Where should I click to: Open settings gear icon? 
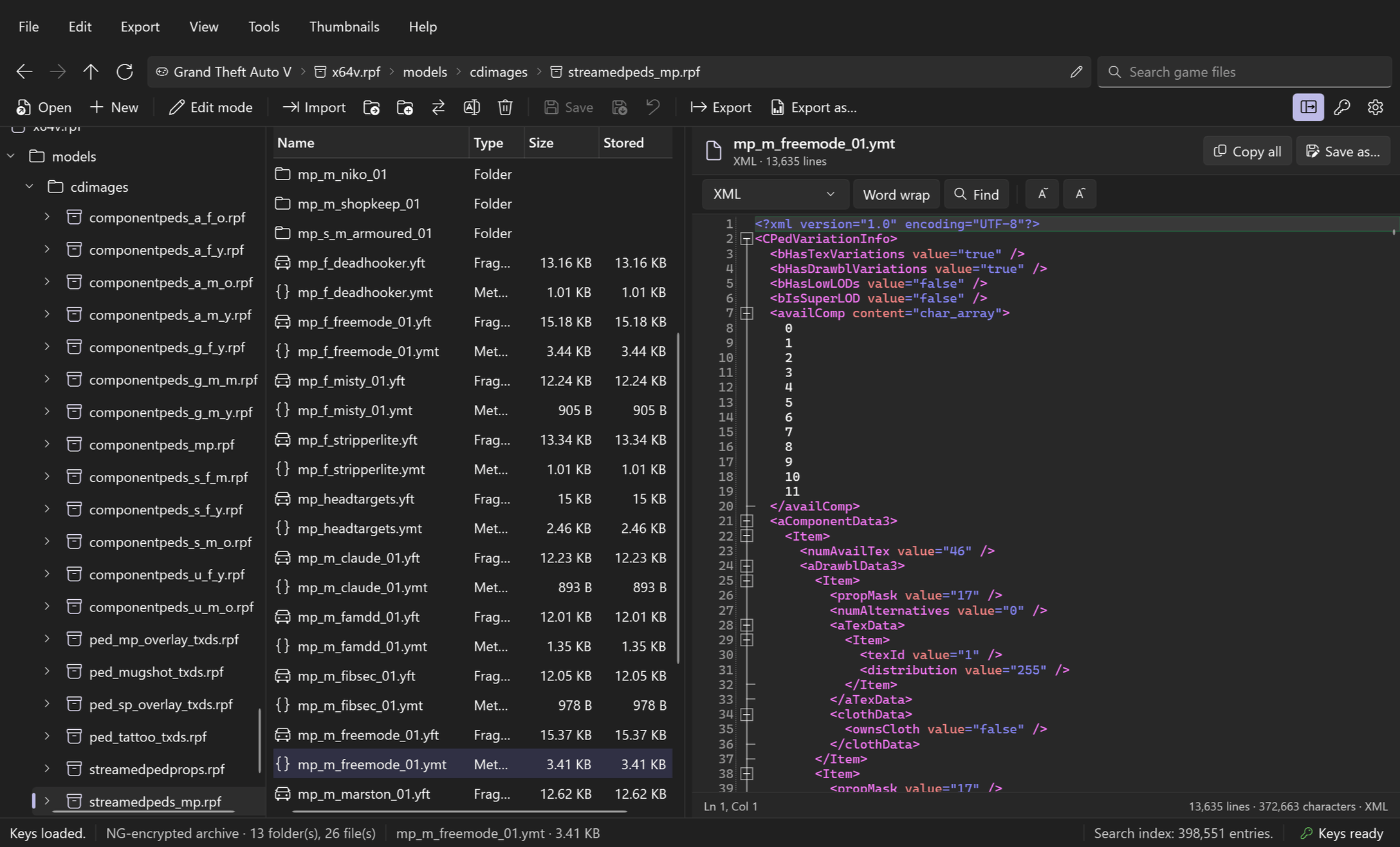pos(1376,107)
